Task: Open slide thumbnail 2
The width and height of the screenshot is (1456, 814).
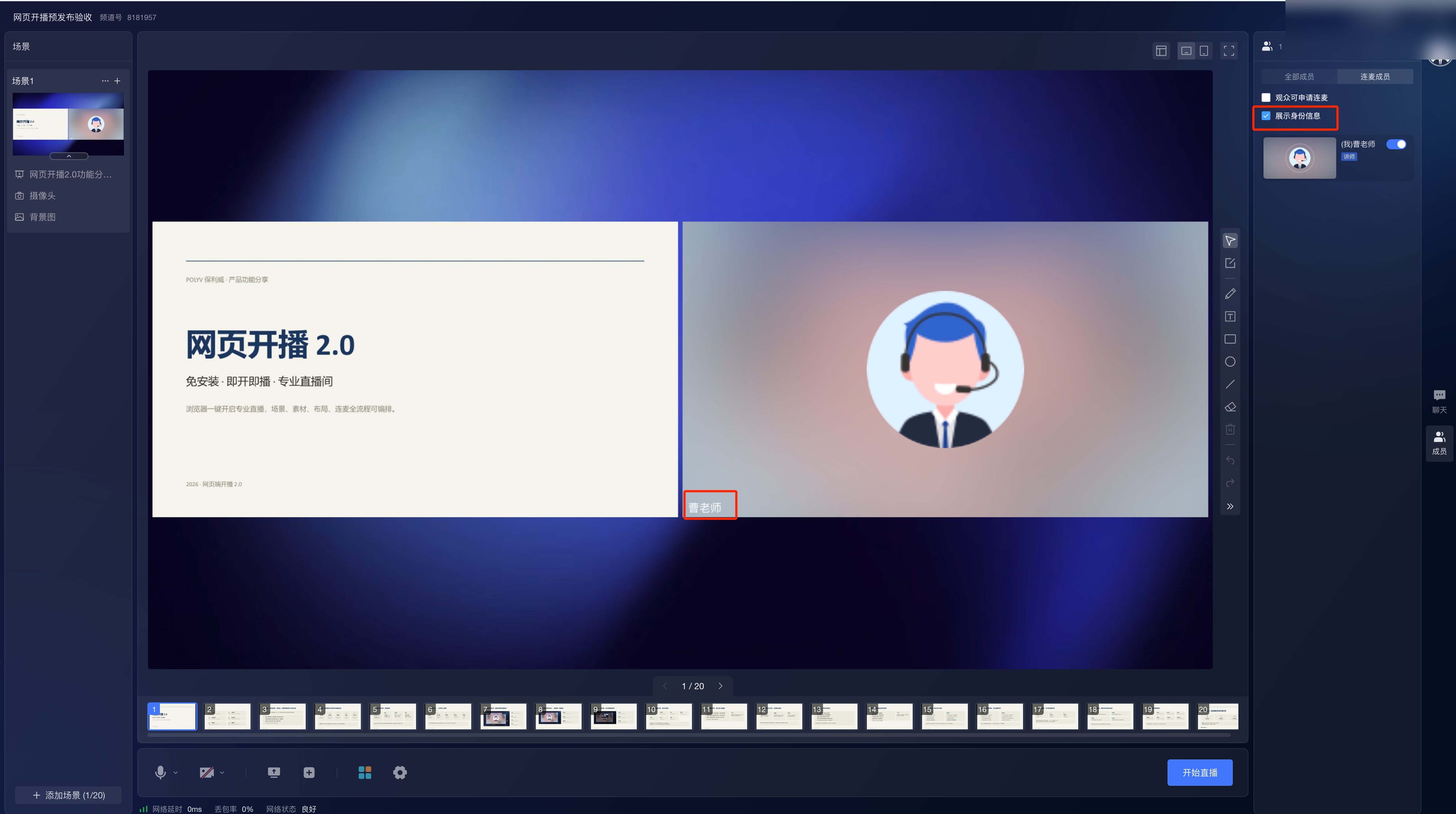Action: (x=227, y=716)
